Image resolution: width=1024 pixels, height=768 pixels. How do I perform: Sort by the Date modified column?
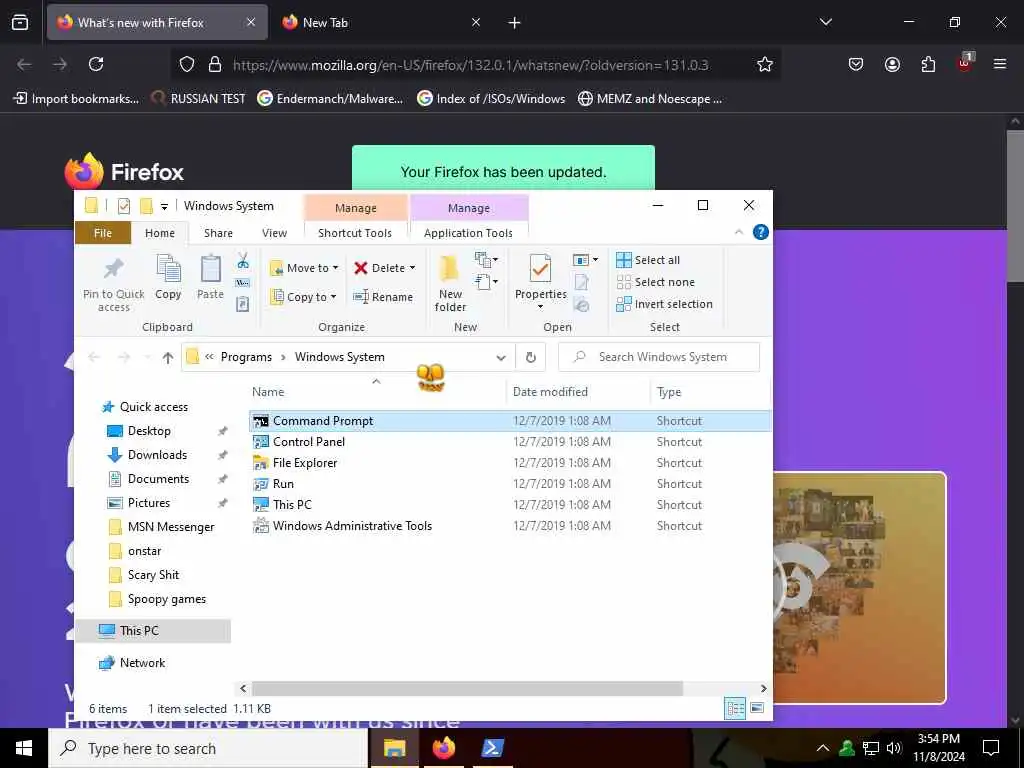point(577,392)
